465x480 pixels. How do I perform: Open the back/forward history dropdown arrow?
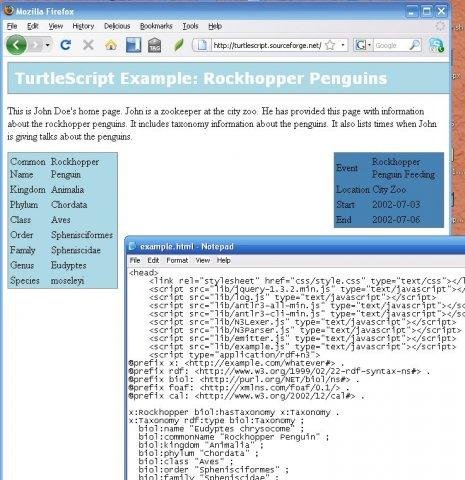point(48,45)
